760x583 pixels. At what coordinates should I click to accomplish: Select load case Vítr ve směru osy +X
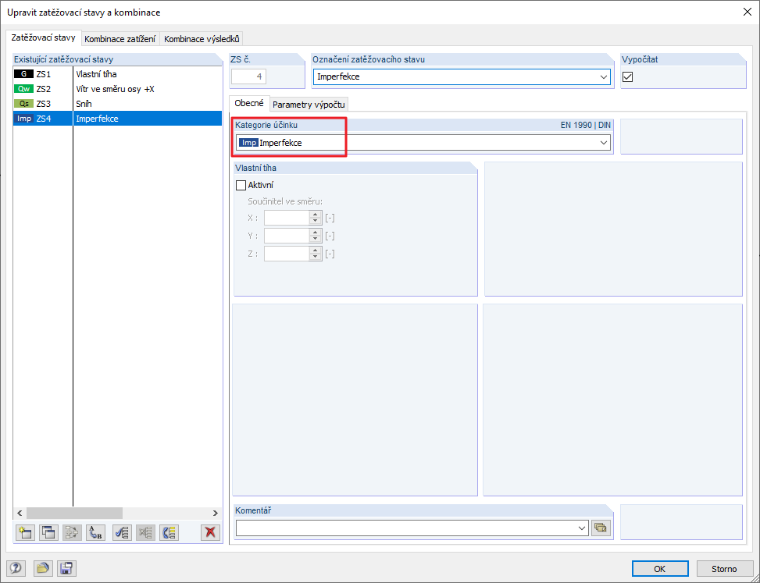pos(115,89)
